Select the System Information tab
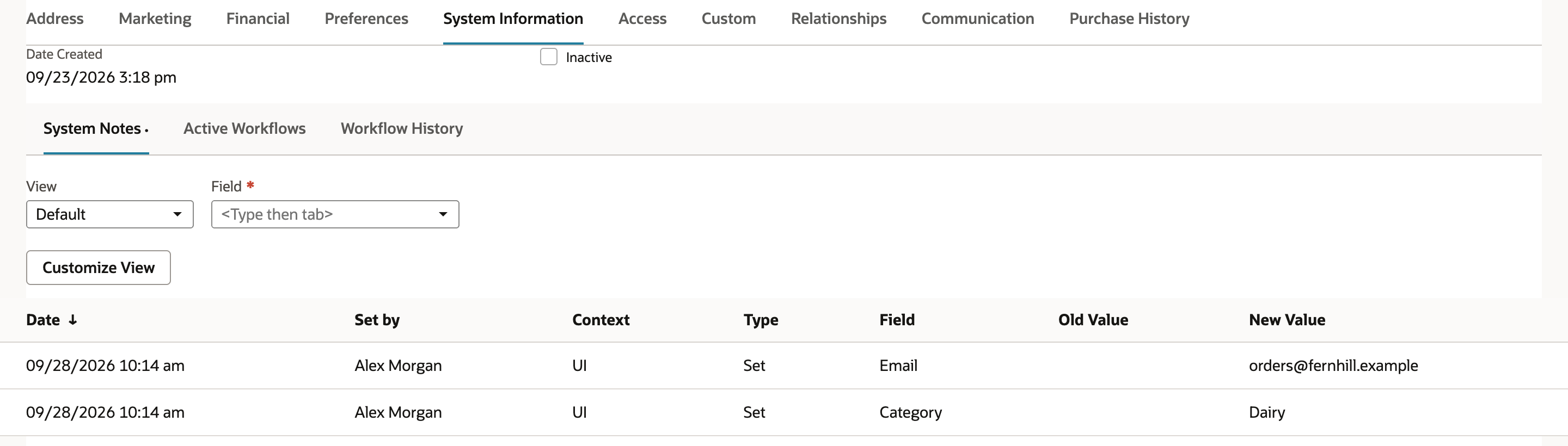 [x=513, y=19]
